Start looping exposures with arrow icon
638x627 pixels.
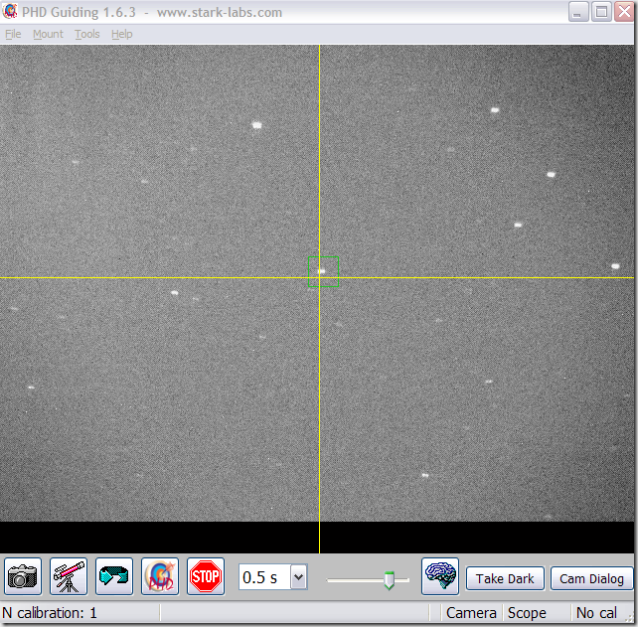click(114, 577)
